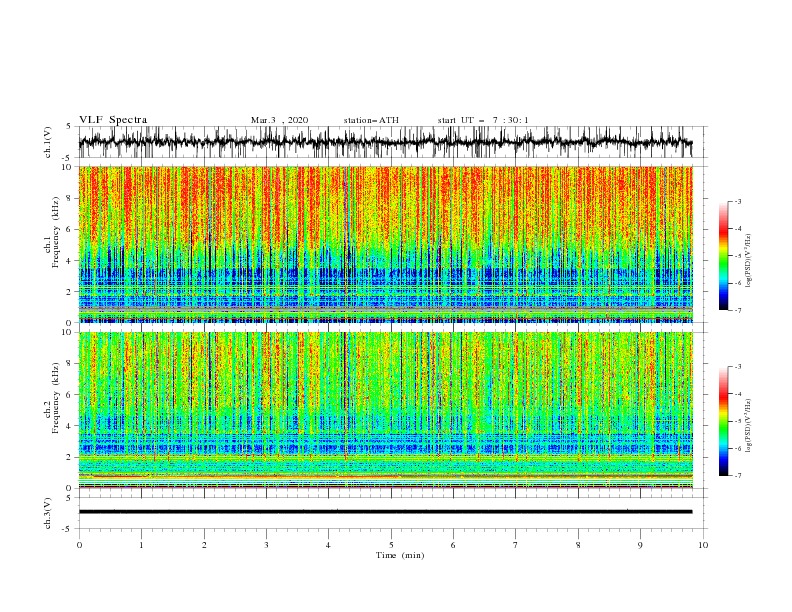
Task: Click the ch.2 "Frequency (kHz)" axis label
Action: [x=56, y=398]
